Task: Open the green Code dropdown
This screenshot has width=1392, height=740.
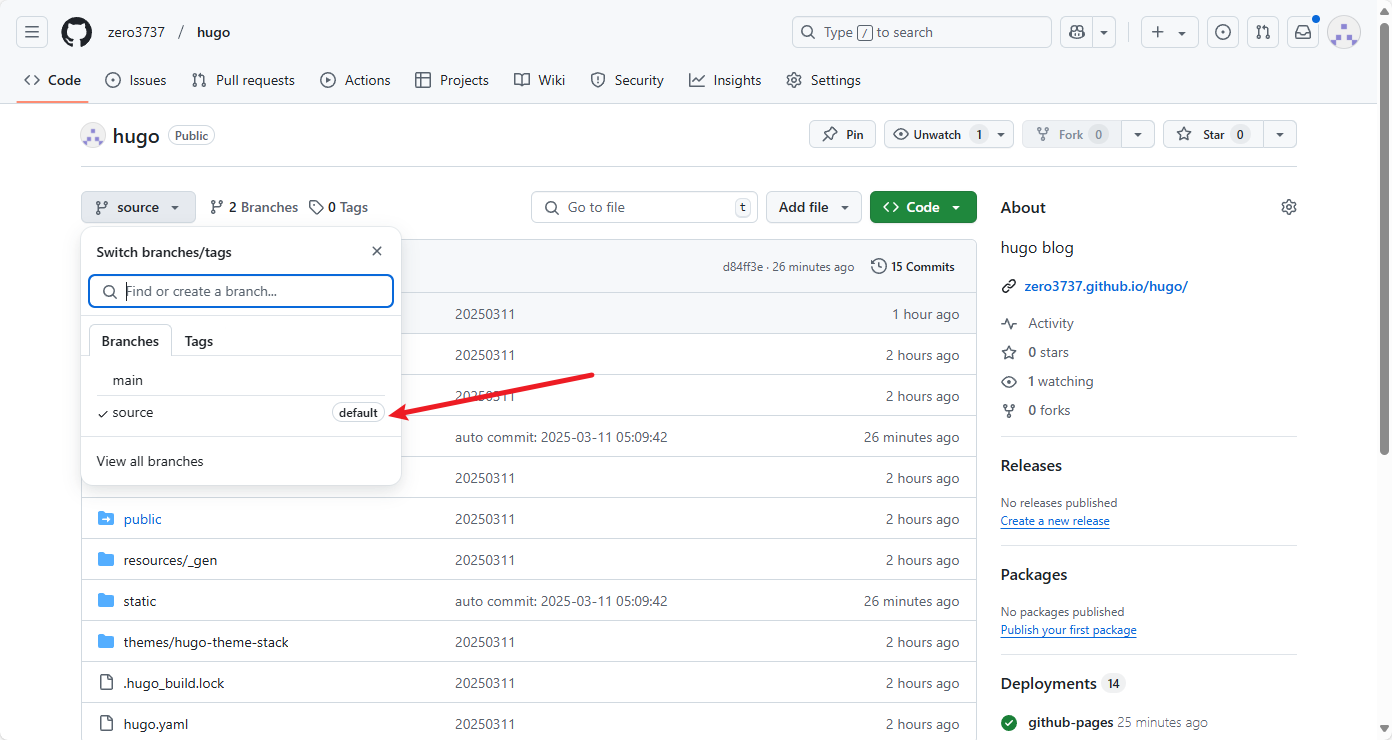Action: coord(923,207)
